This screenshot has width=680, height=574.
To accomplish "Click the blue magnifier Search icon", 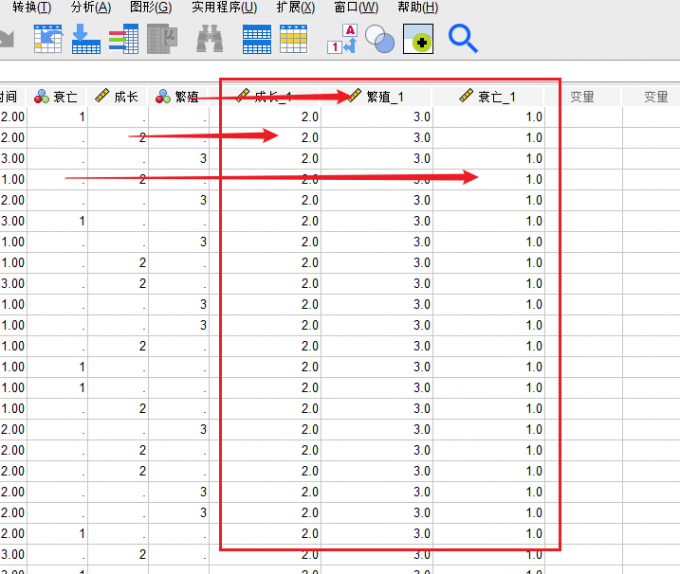I will [462, 39].
